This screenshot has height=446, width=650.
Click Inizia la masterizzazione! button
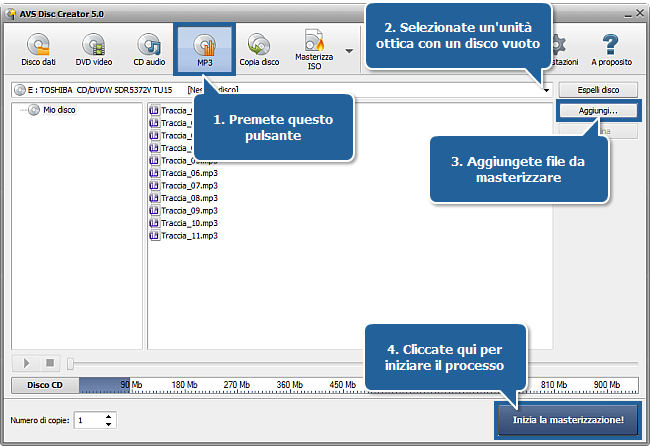click(x=568, y=420)
